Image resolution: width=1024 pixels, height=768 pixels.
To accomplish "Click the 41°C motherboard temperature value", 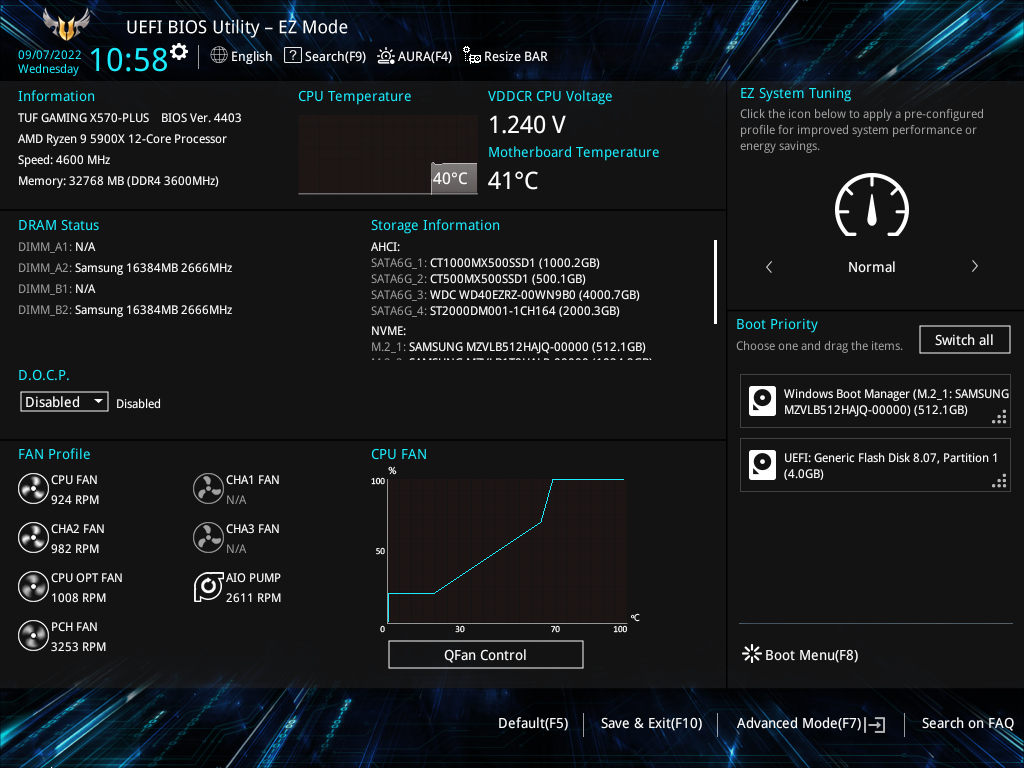I will (x=513, y=180).
